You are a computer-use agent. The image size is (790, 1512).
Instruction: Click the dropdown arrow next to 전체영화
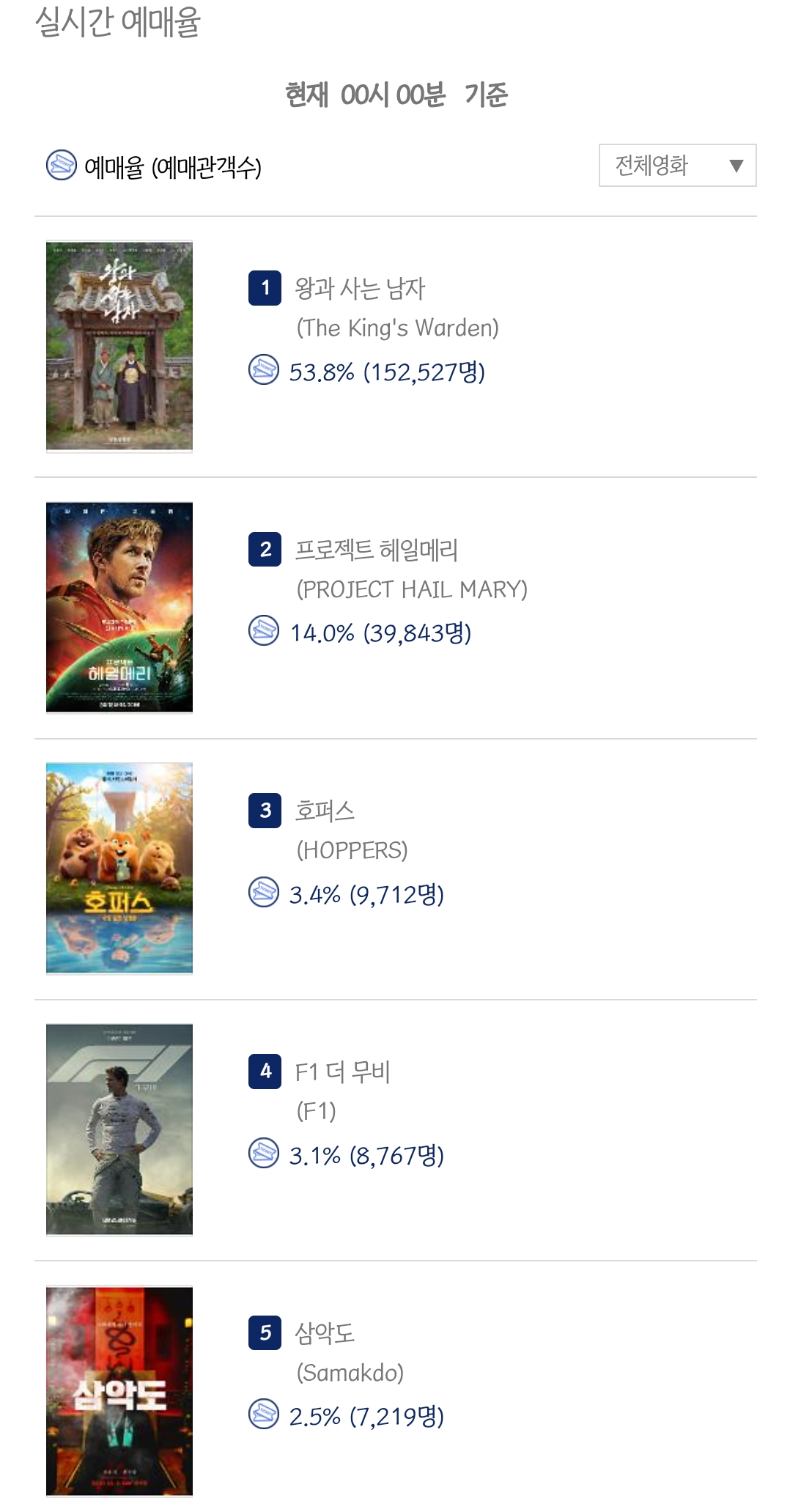click(x=736, y=166)
